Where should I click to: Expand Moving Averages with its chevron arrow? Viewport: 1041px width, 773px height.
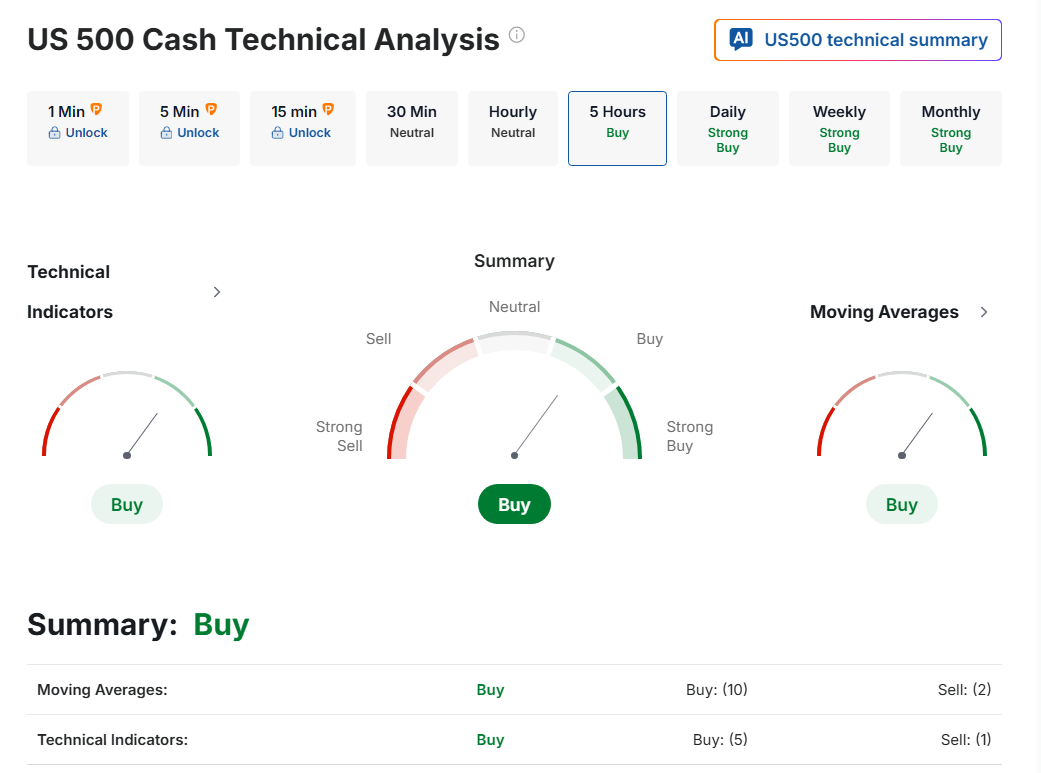pyautogui.click(x=984, y=312)
